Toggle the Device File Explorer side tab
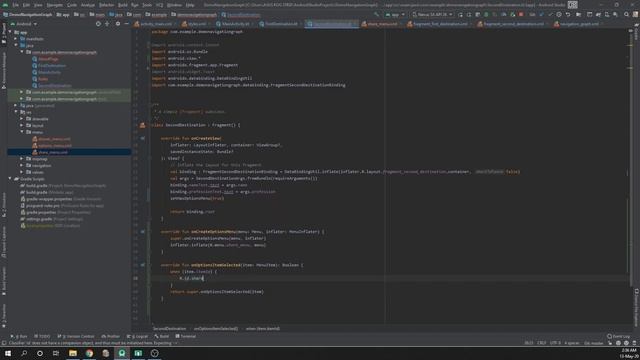This screenshot has height=360, width=640. click(x=636, y=308)
